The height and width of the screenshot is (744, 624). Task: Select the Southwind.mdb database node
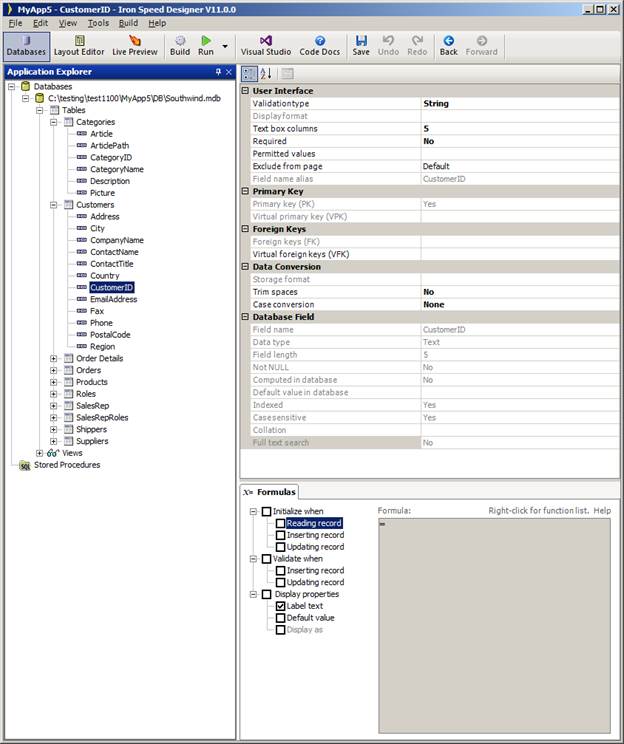tap(134, 98)
